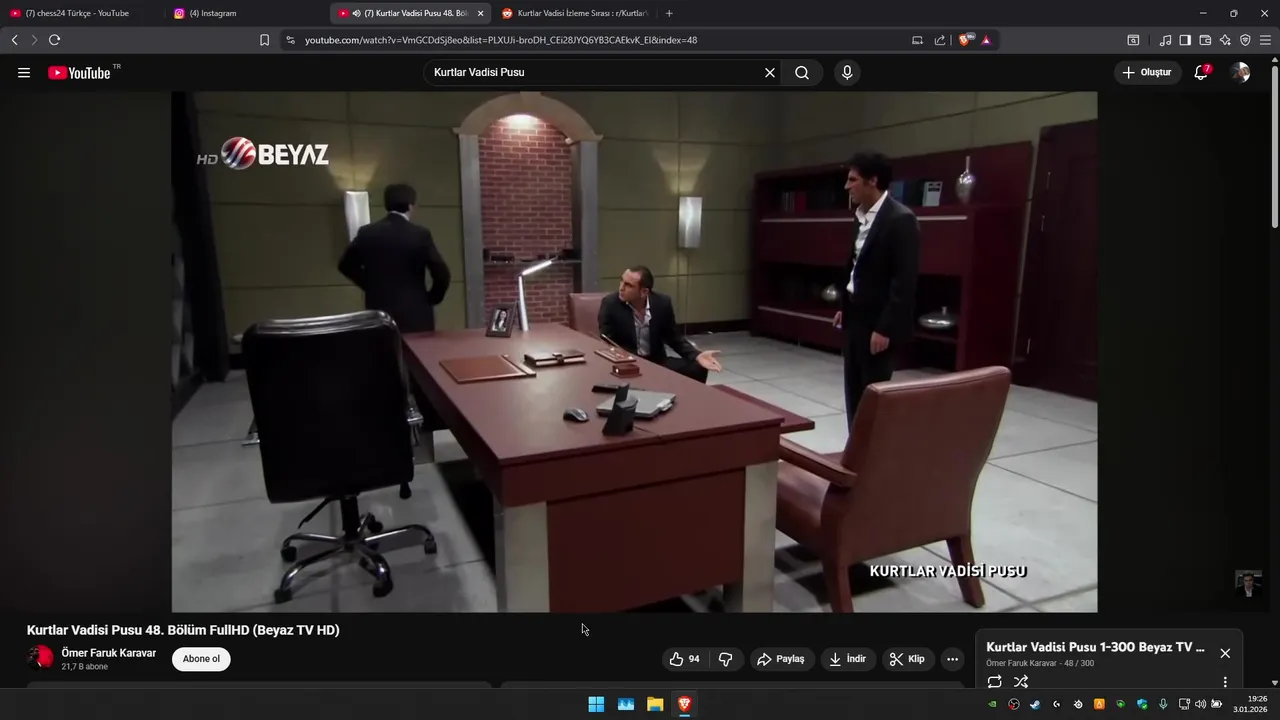Close the playlist panel
The width and height of the screenshot is (1280, 720).
point(1225,653)
